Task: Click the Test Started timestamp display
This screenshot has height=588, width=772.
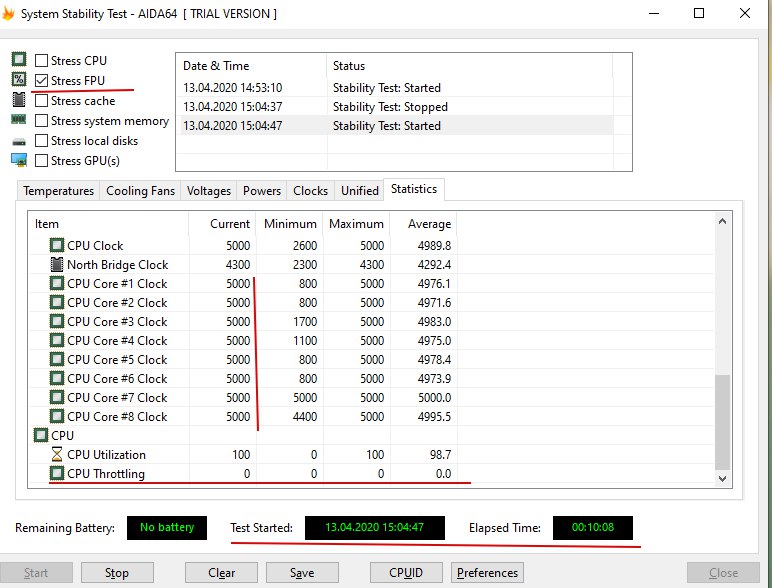Action: (375, 527)
